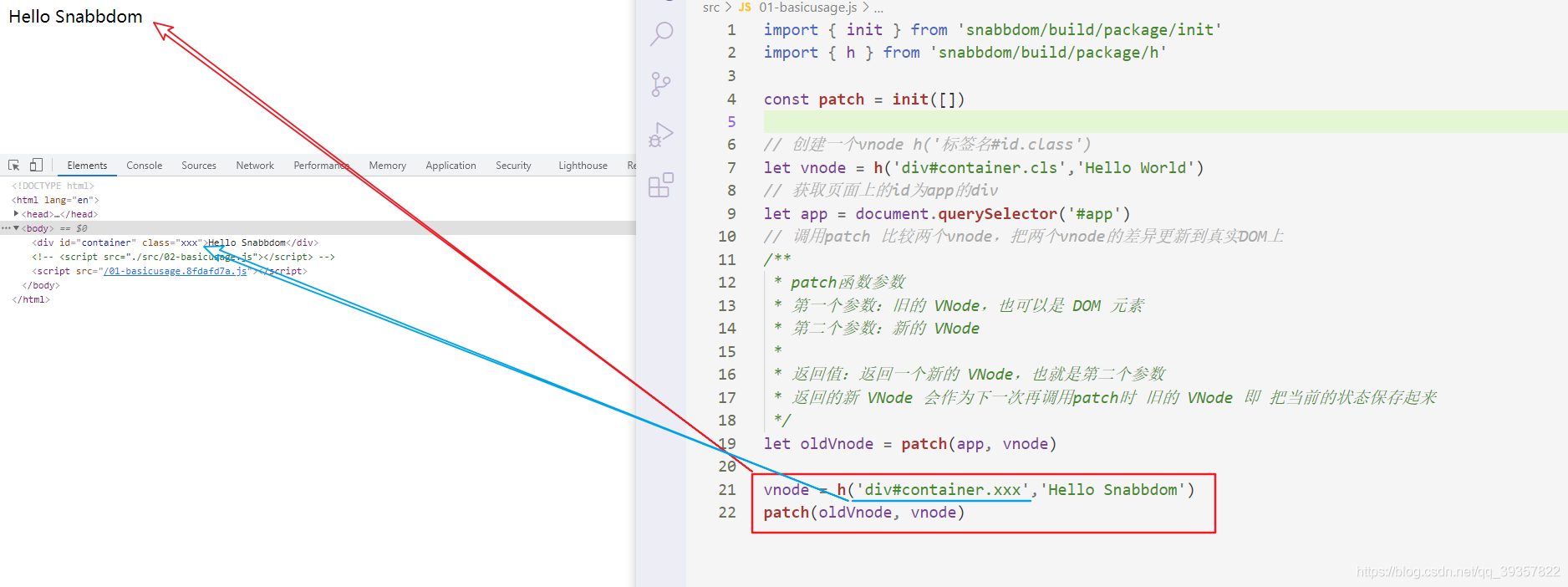
Task: Select the DOCTYPE html line
Action: click(x=53, y=186)
